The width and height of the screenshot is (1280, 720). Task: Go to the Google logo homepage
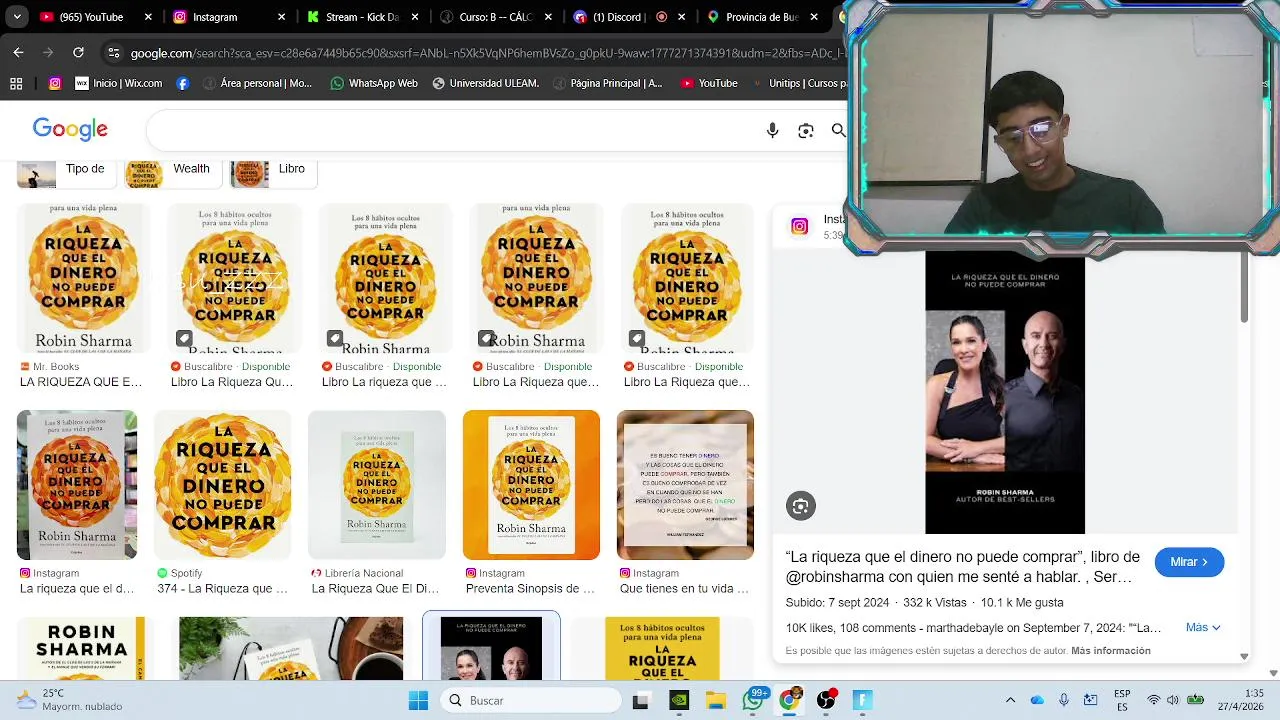[x=70, y=129]
